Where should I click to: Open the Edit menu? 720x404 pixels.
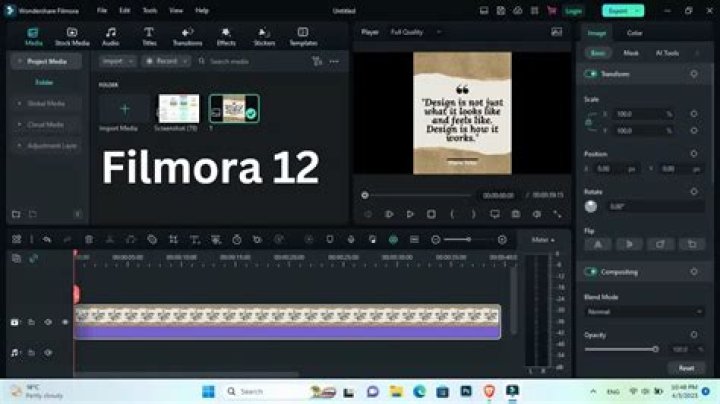(x=124, y=10)
